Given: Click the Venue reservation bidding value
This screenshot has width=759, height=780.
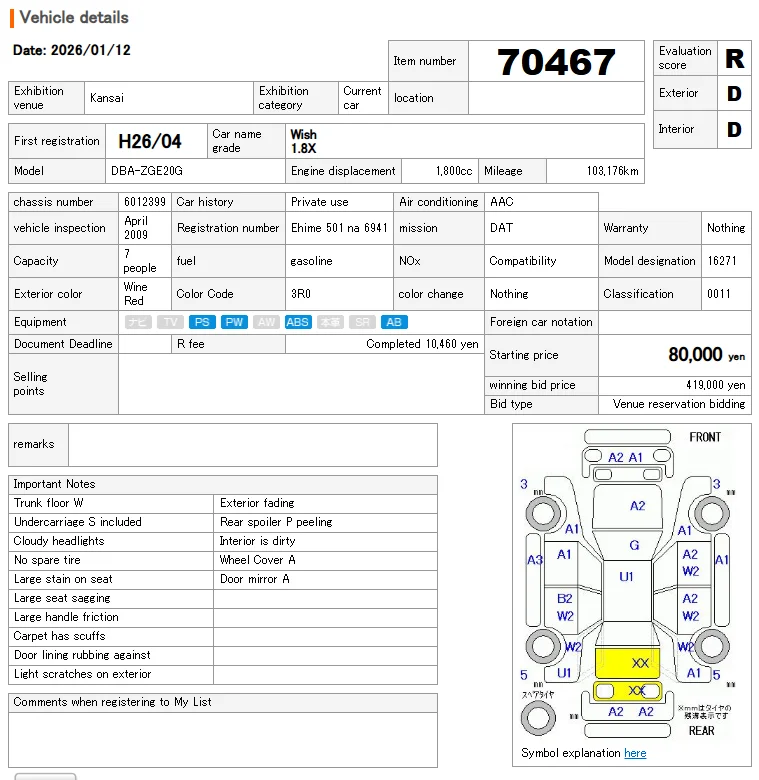Looking at the screenshot, I should click(678, 404).
